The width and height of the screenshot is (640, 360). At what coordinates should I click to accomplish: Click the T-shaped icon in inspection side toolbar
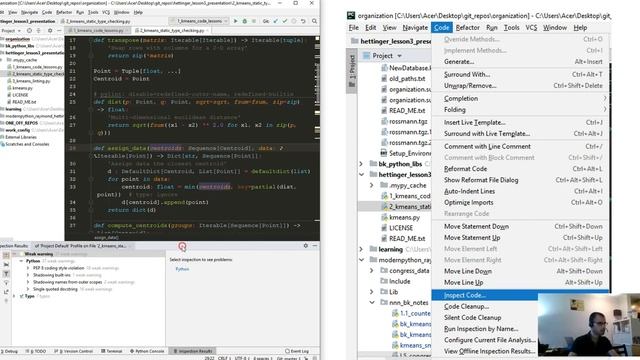click(x=6, y=274)
